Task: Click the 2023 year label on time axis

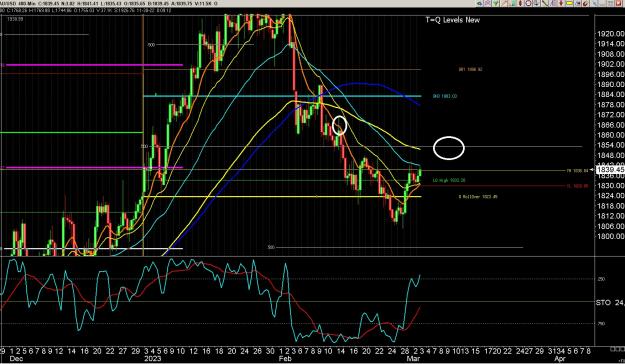Action: coord(153,359)
